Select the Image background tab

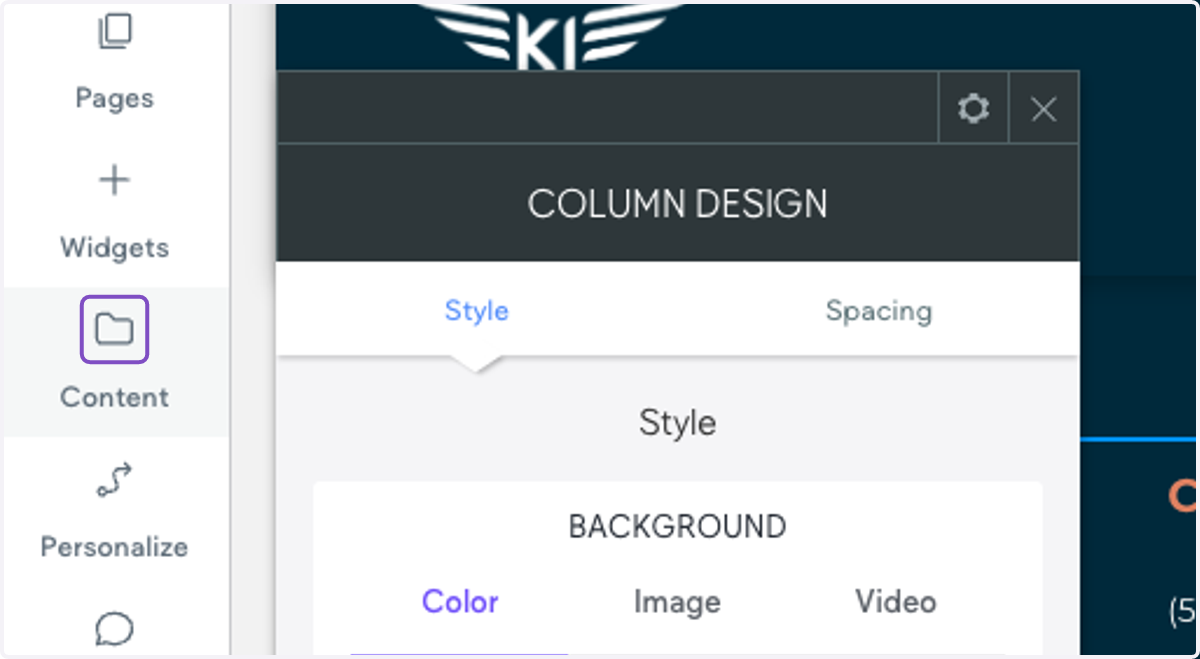[677, 602]
